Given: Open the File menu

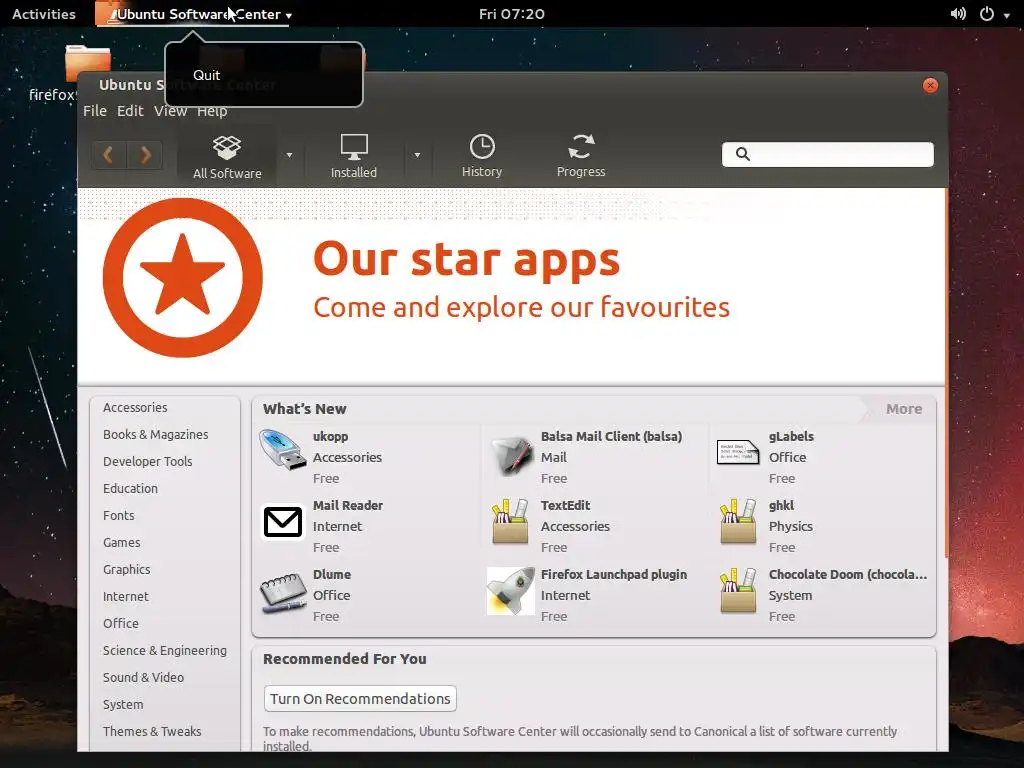Looking at the screenshot, I should point(95,110).
